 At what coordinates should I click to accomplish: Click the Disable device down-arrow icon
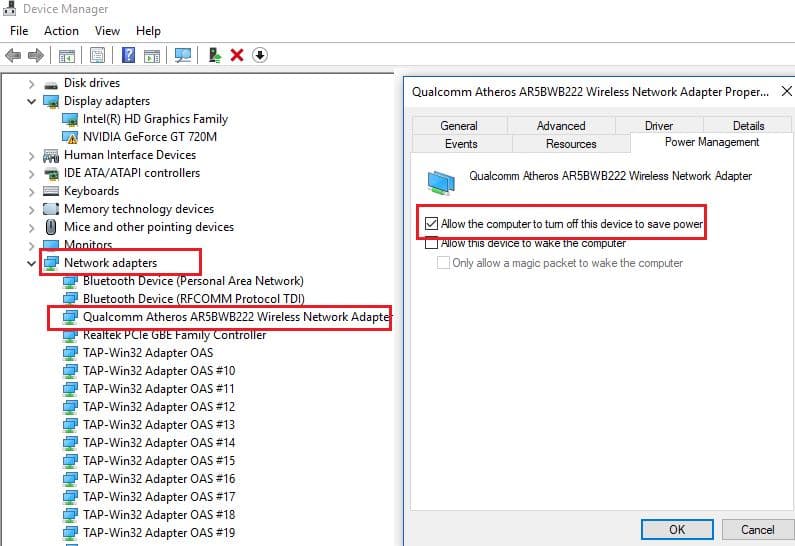(x=260, y=55)
